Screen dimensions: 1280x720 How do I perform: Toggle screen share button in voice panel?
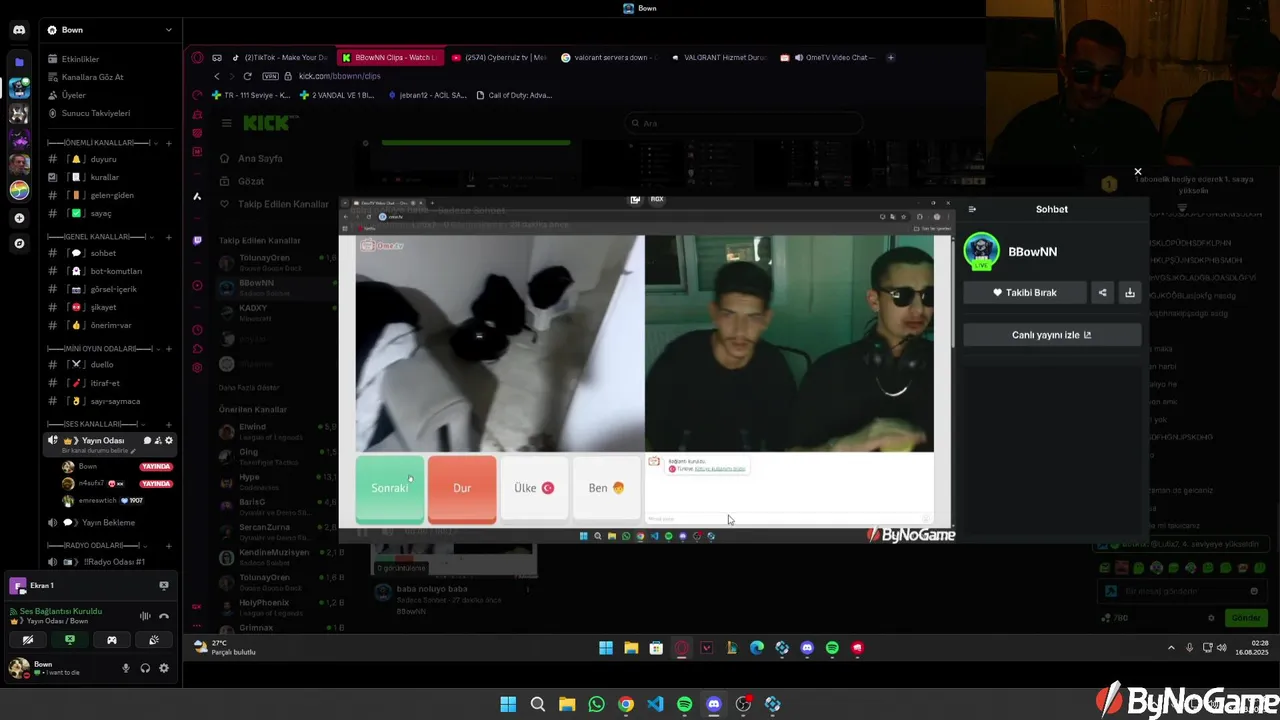70,640
